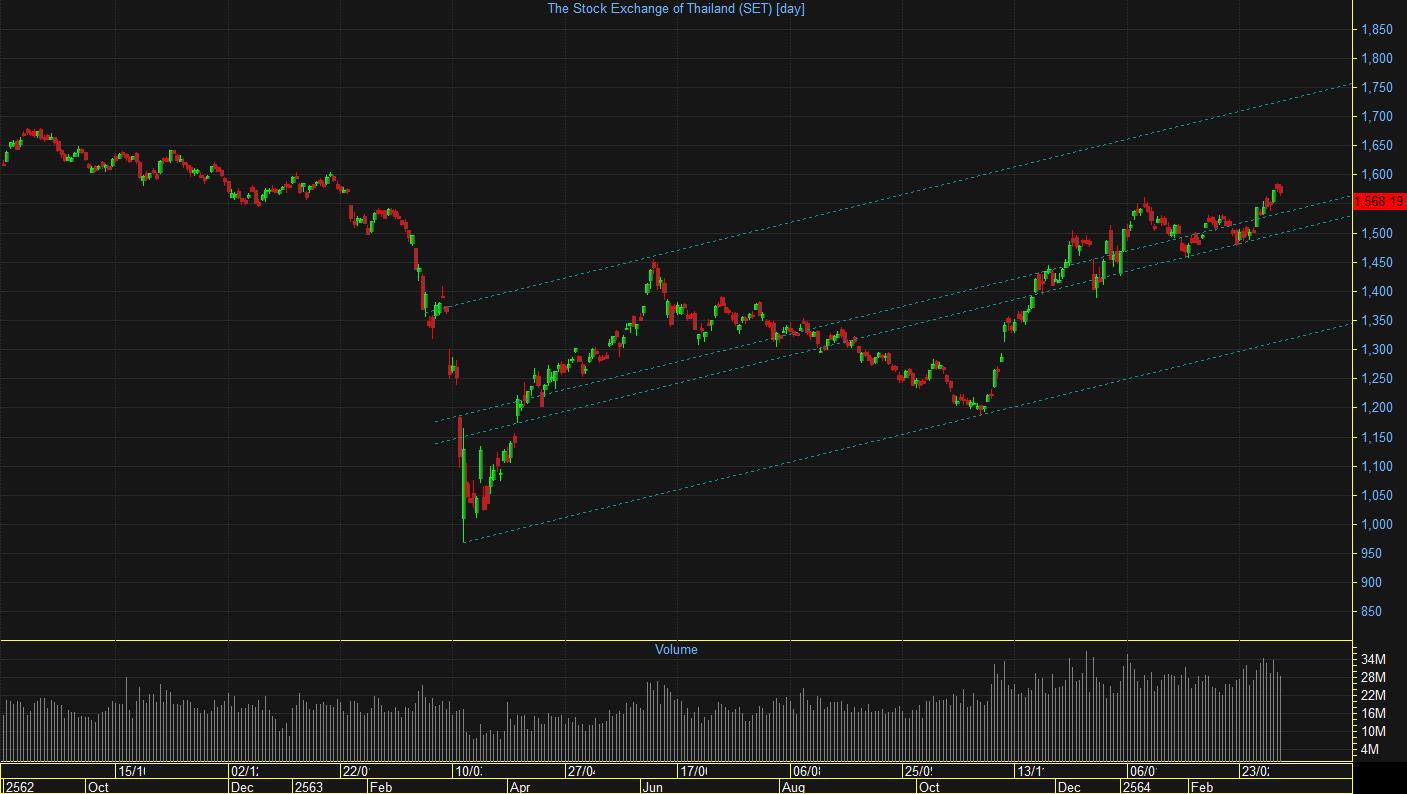Viewport: 1407px width, 794px height.
Task: Select the 1,450 price axis label
Action: [1377, 263]
